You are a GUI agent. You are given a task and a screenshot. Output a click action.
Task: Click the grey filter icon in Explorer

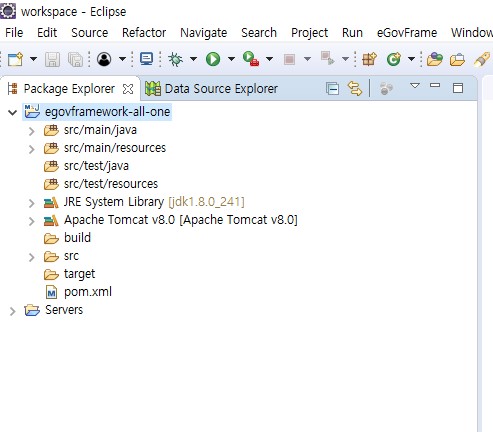pyautogui.click(x=386, y=89)
